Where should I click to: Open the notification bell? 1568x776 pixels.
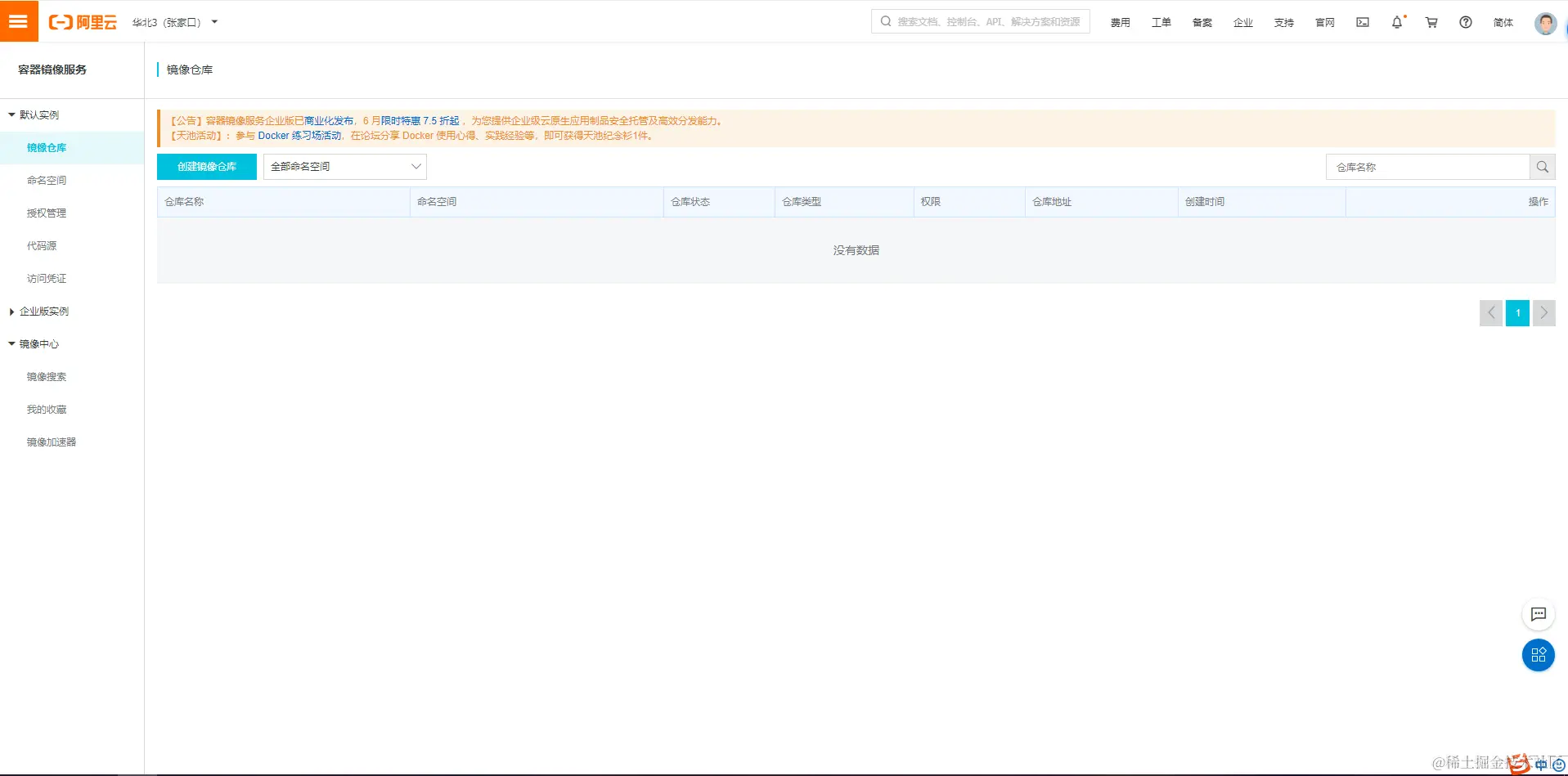(1397, 22)
